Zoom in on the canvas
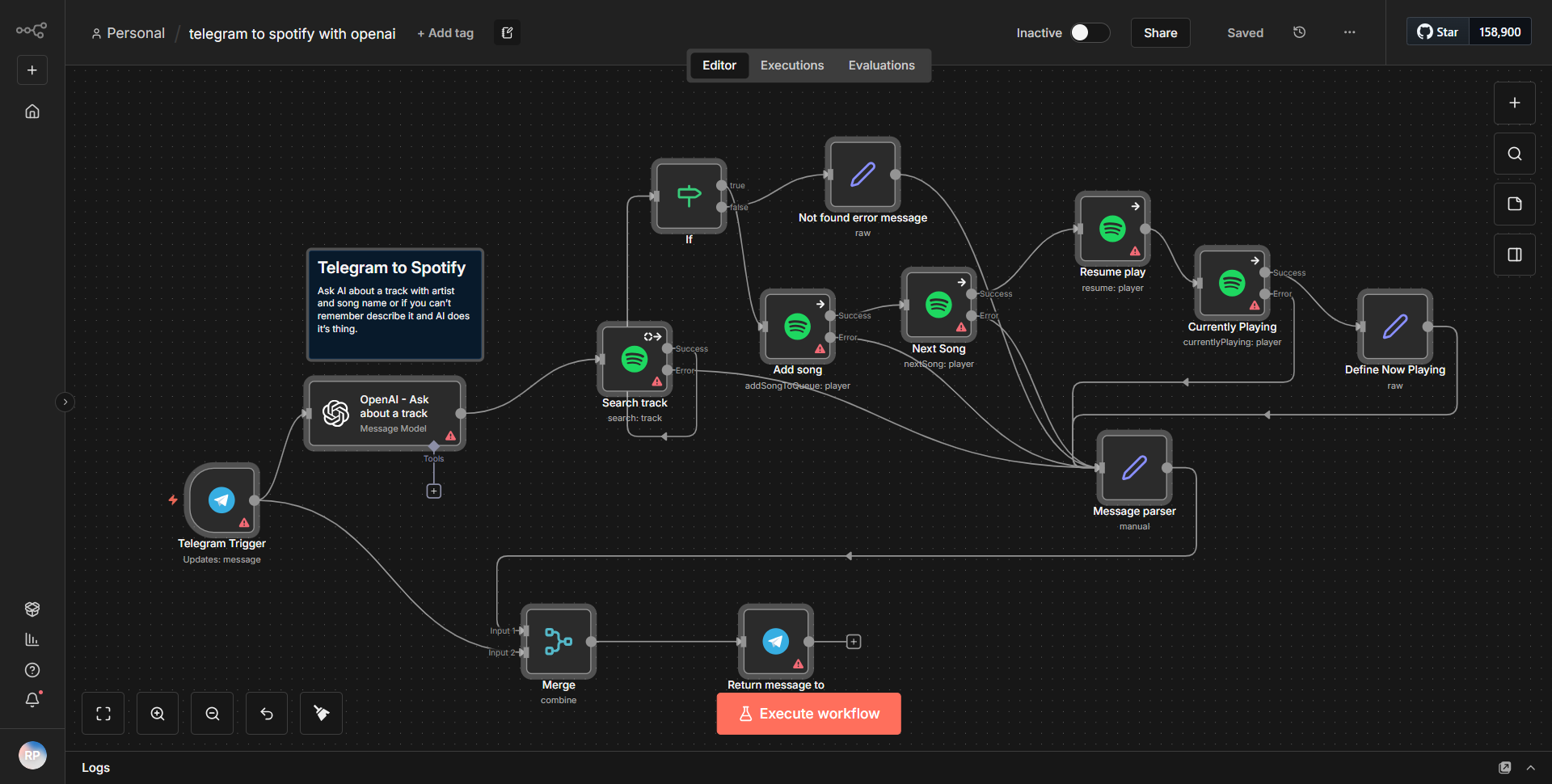The height and width of the screenshot is (784, 1552). [x=157, y=713]
